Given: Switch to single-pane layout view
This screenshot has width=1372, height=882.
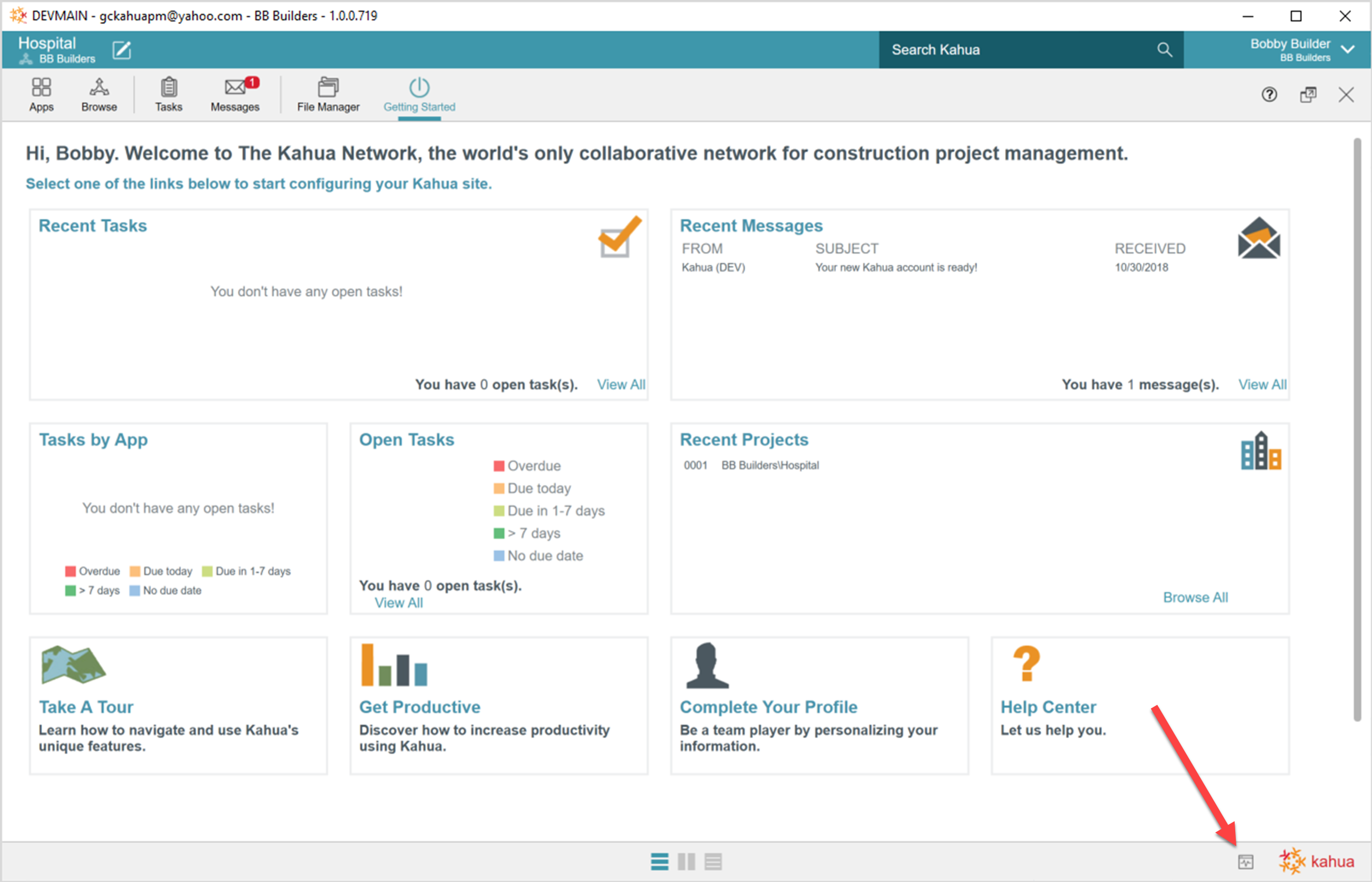Looking at the screenshot, I should pos(659,861).
